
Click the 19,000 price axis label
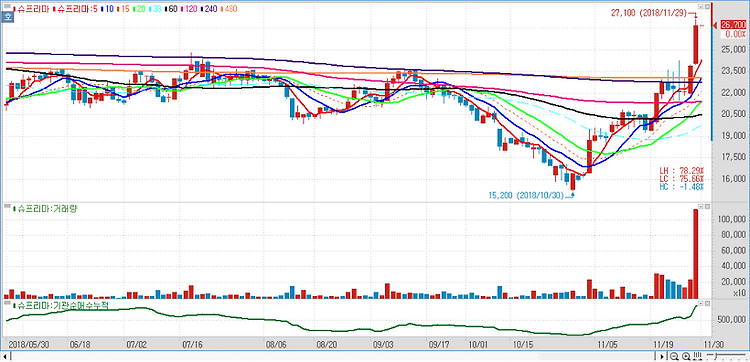point(733,136)
